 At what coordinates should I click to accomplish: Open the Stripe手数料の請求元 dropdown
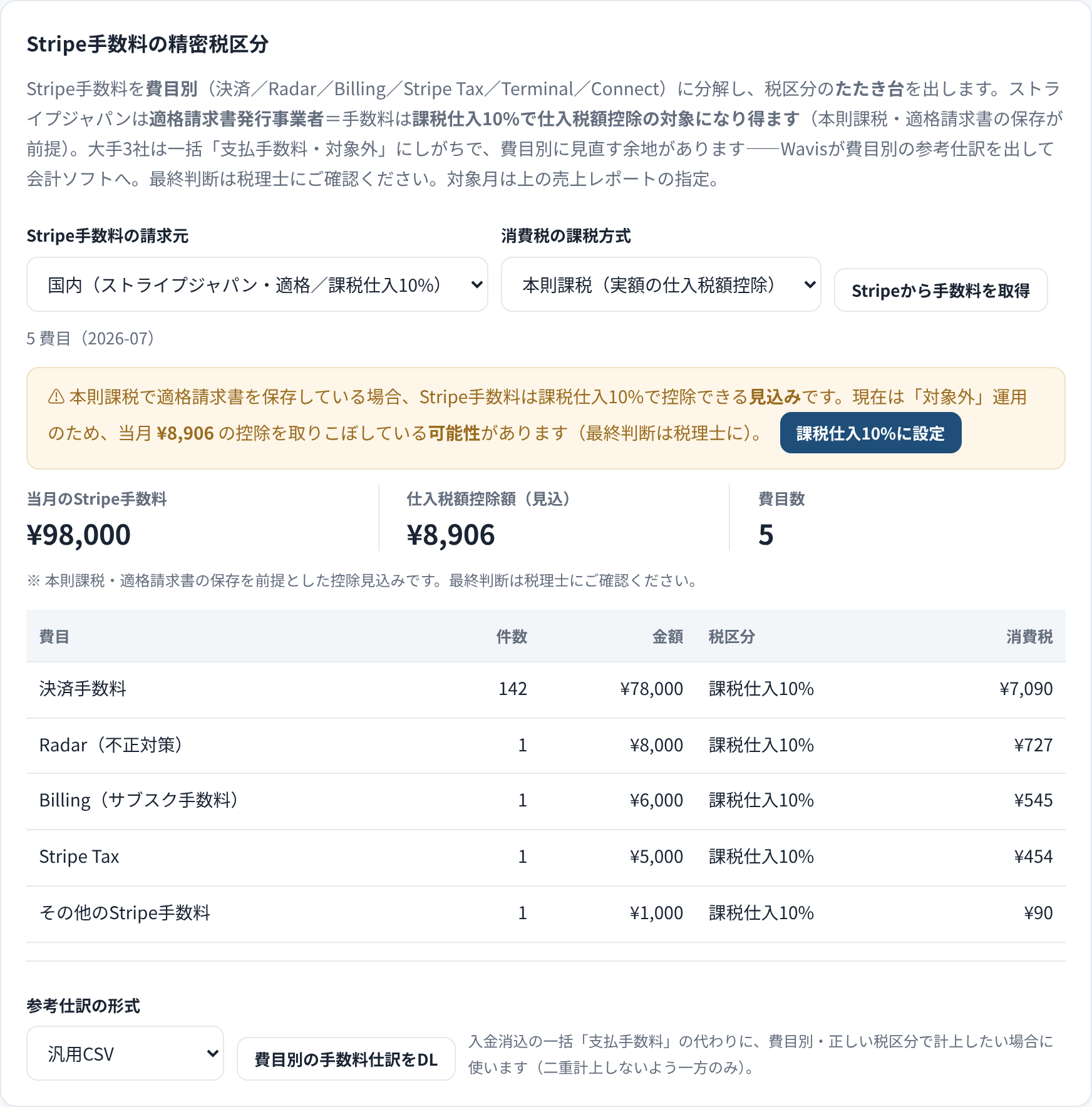click(257, 284)
